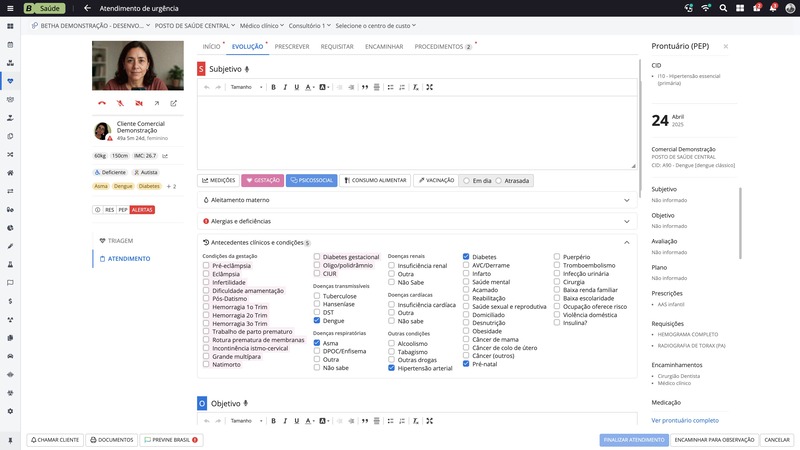
Task: Mute microphone under patient video
Action: pos(120,103)
